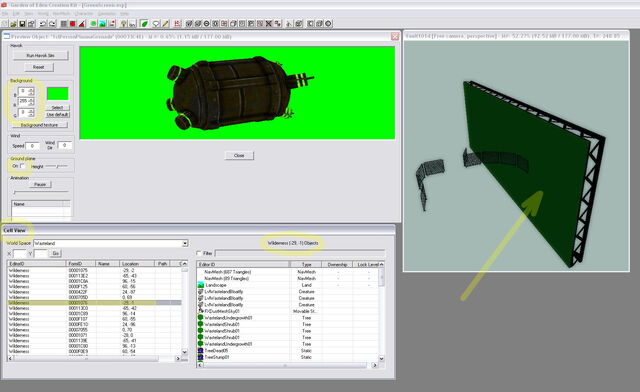Click the X coordinate input field
This screenshot has height=392, width=640.
tap(20, 254)
